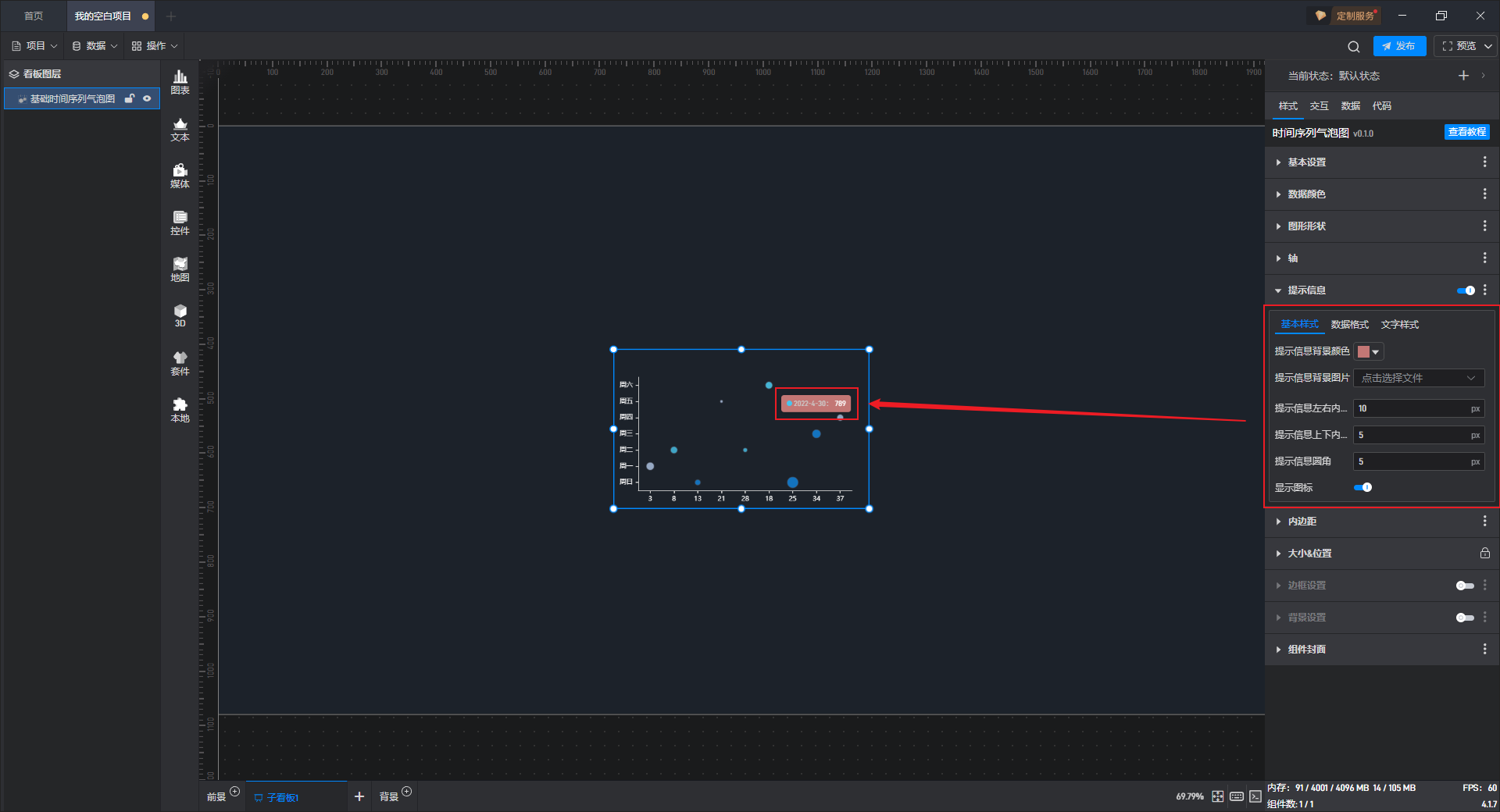Toggle the 显示图标 switch
The height and width of the screenshot is (812, 1500).
coord(1362,487)
